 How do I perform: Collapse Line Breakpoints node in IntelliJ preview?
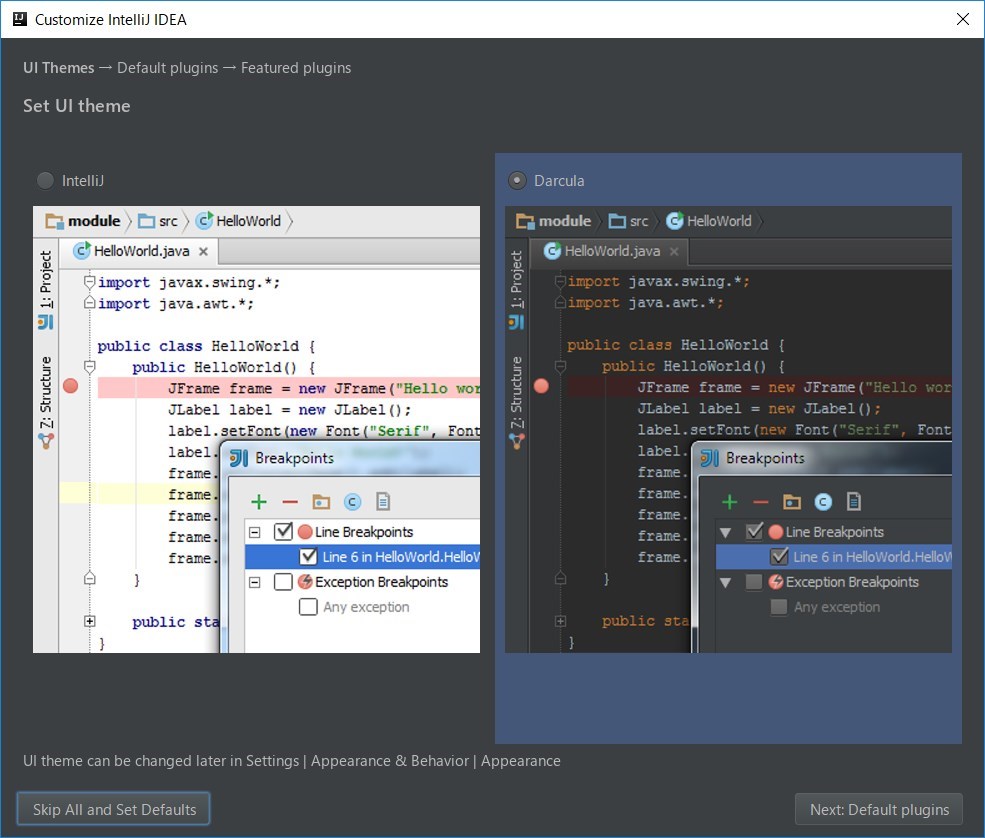(254, 532)
